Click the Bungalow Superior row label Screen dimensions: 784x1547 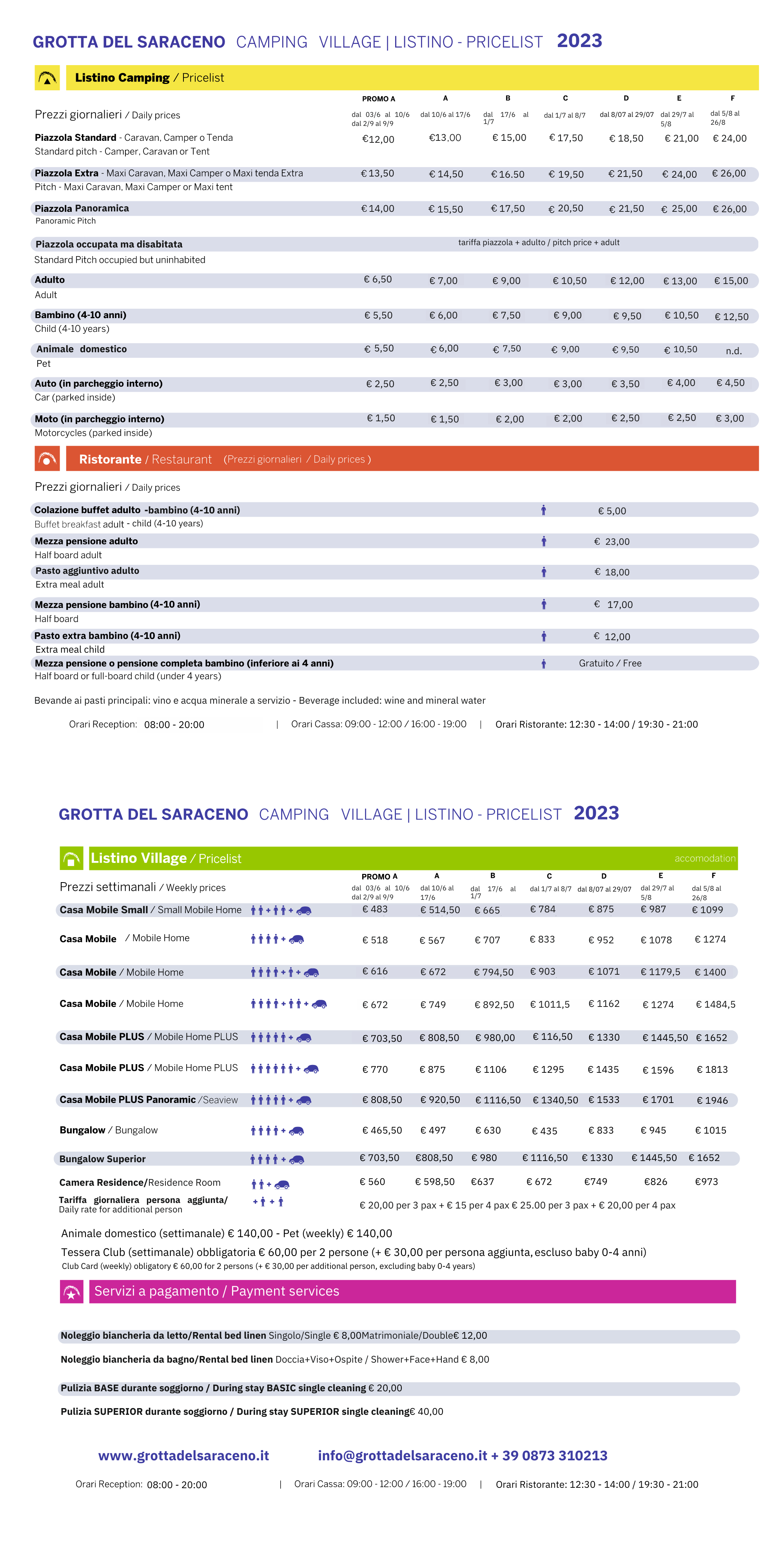click(x=102, y=1159)
